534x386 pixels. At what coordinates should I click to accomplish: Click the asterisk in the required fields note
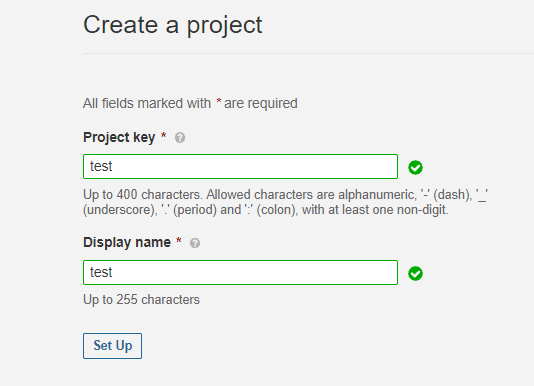coord(219,102)
